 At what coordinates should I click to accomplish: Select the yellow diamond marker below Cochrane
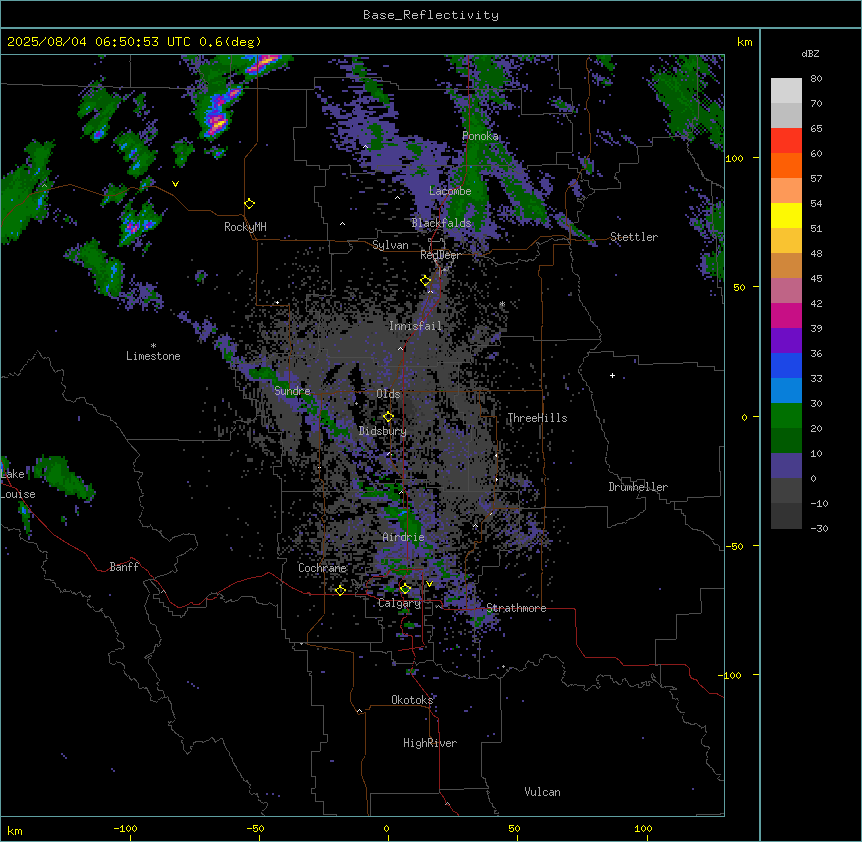pyautogui.click(x=340, y=590)
